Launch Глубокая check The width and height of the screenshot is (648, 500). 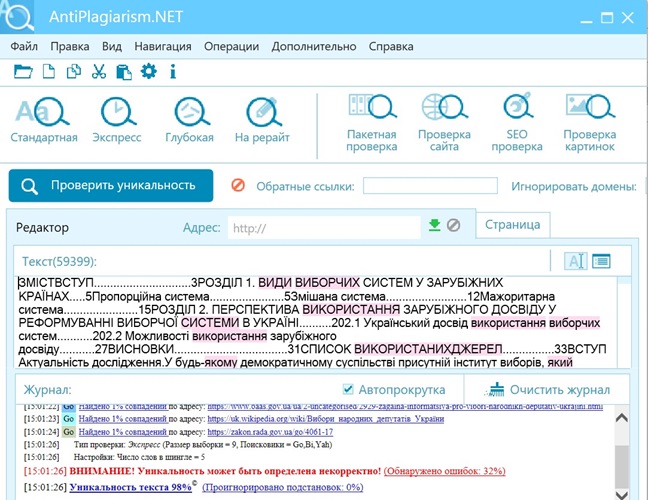tap(190, 120)
